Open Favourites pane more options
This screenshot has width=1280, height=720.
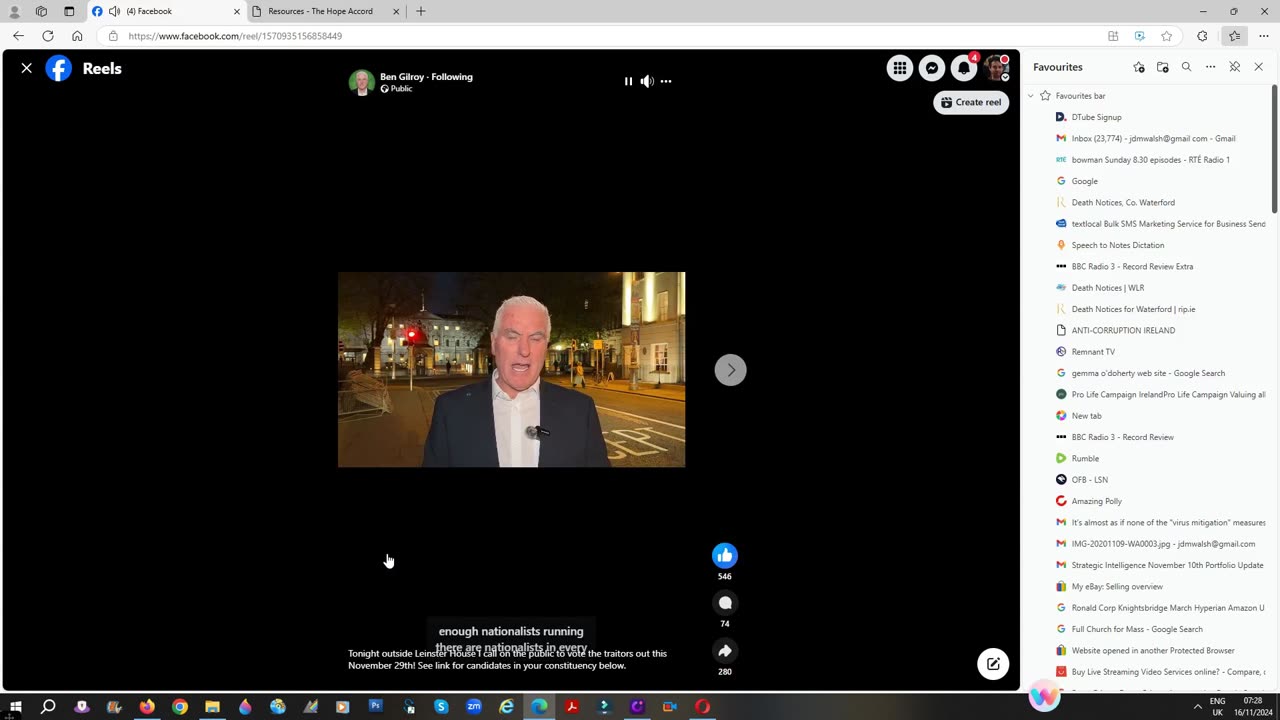[x=1210, y=67]
